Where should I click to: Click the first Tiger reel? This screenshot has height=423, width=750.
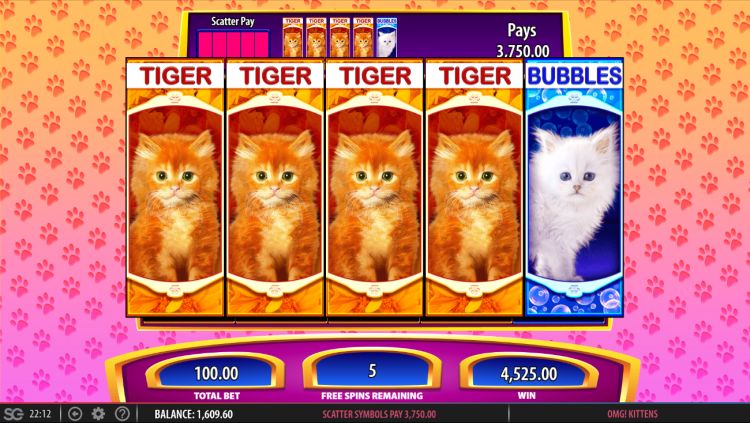coord(175,188)
